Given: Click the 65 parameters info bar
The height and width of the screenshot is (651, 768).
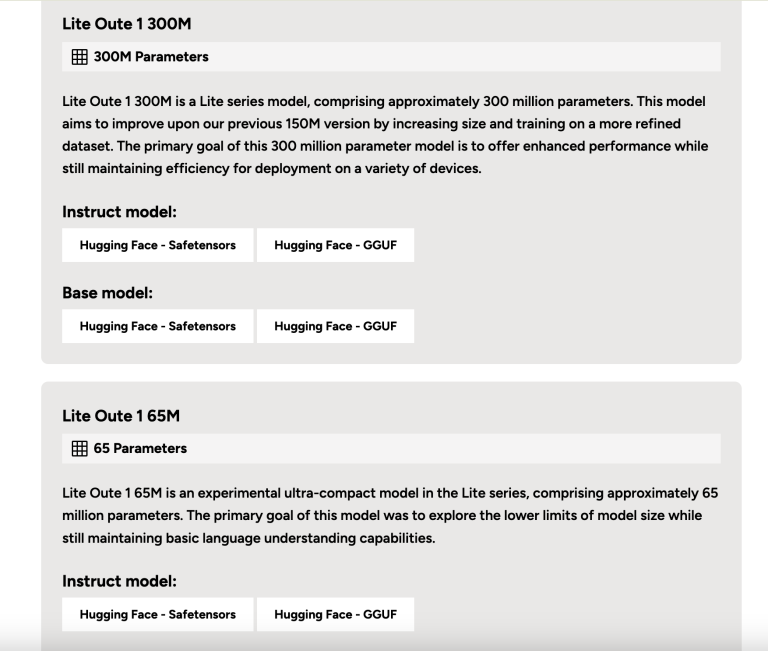Looking at the screenshot, I should point(391,448).
